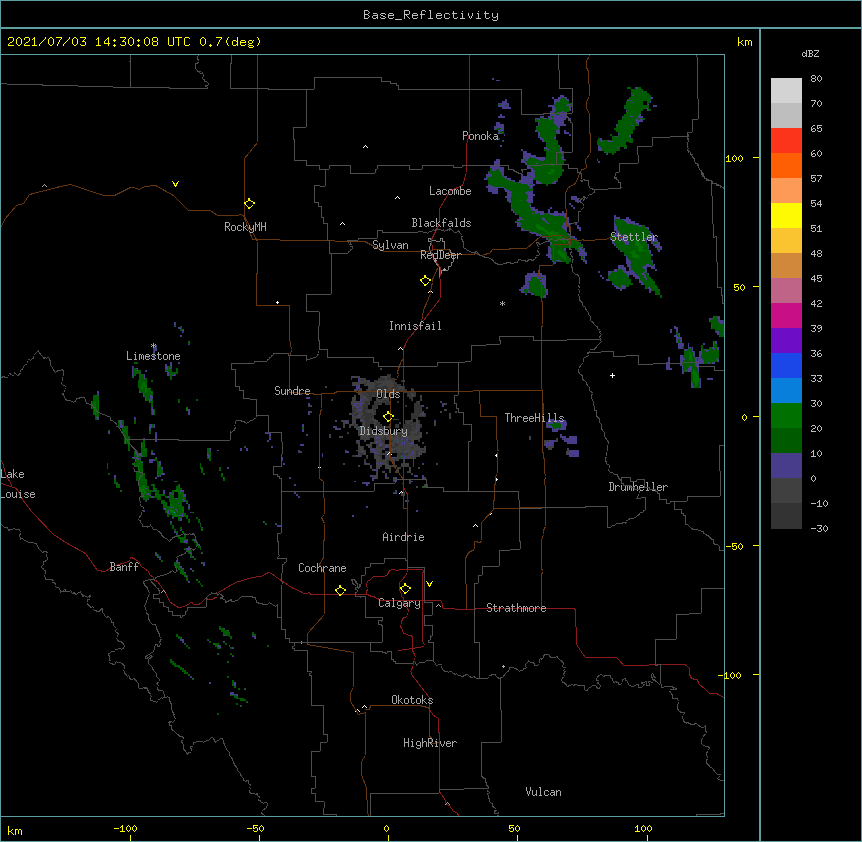Click the Cochrane town label
This screenshot has width=862, height=842.
coord(322,568)
